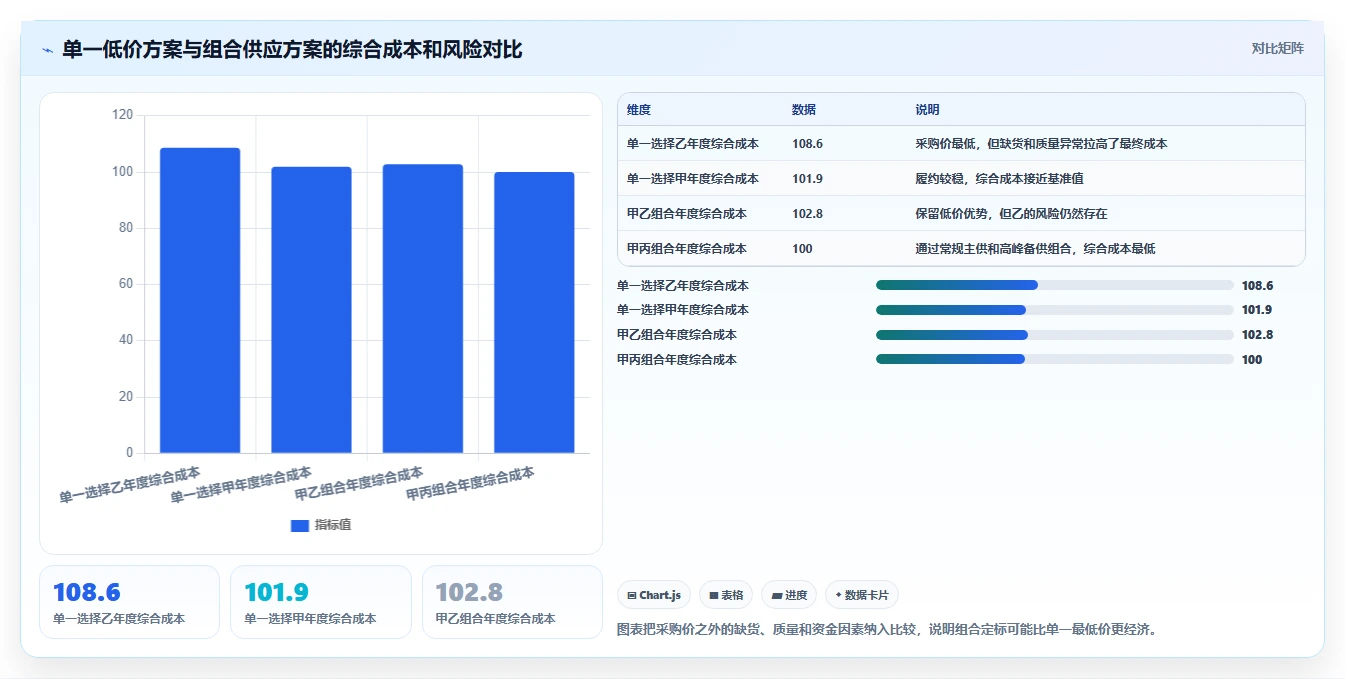Image resolution: width=1345 pixels, height=679 pixels.
Task: Click the 说明 column header
Action: pyautogui.click(x=927, y=110)
